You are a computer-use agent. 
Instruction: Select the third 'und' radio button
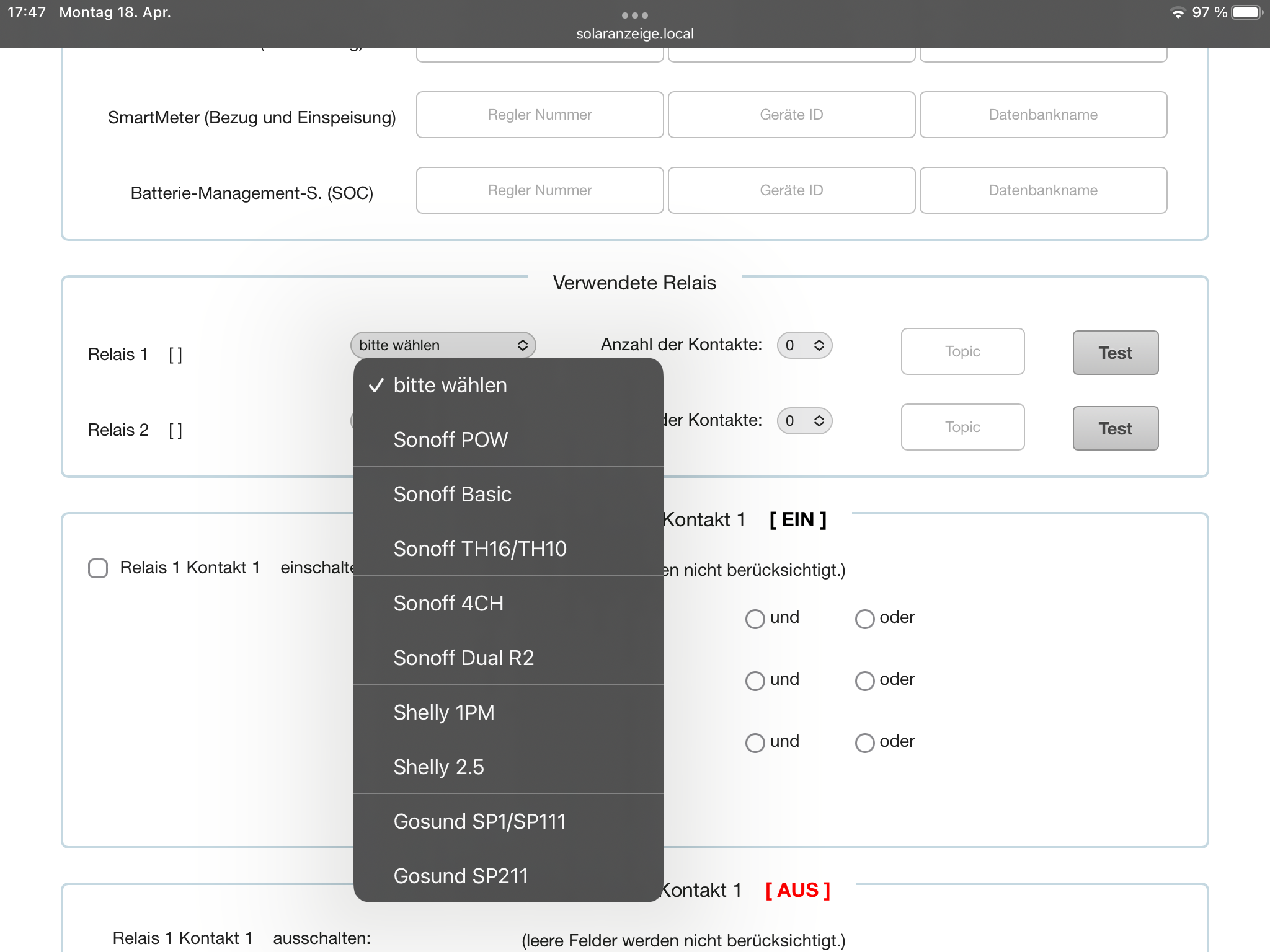(x=755, y=743)
